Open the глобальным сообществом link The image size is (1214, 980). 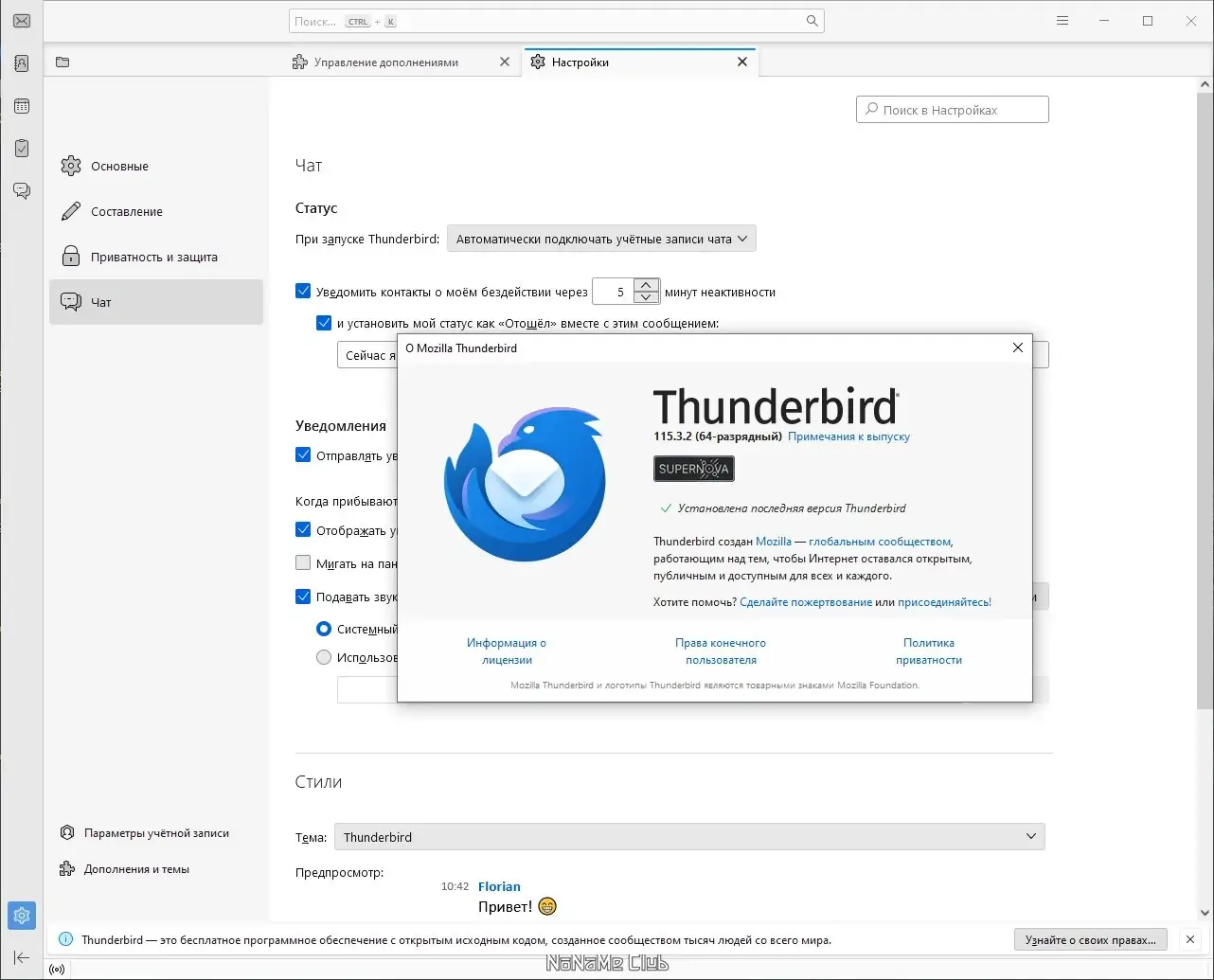880,542
